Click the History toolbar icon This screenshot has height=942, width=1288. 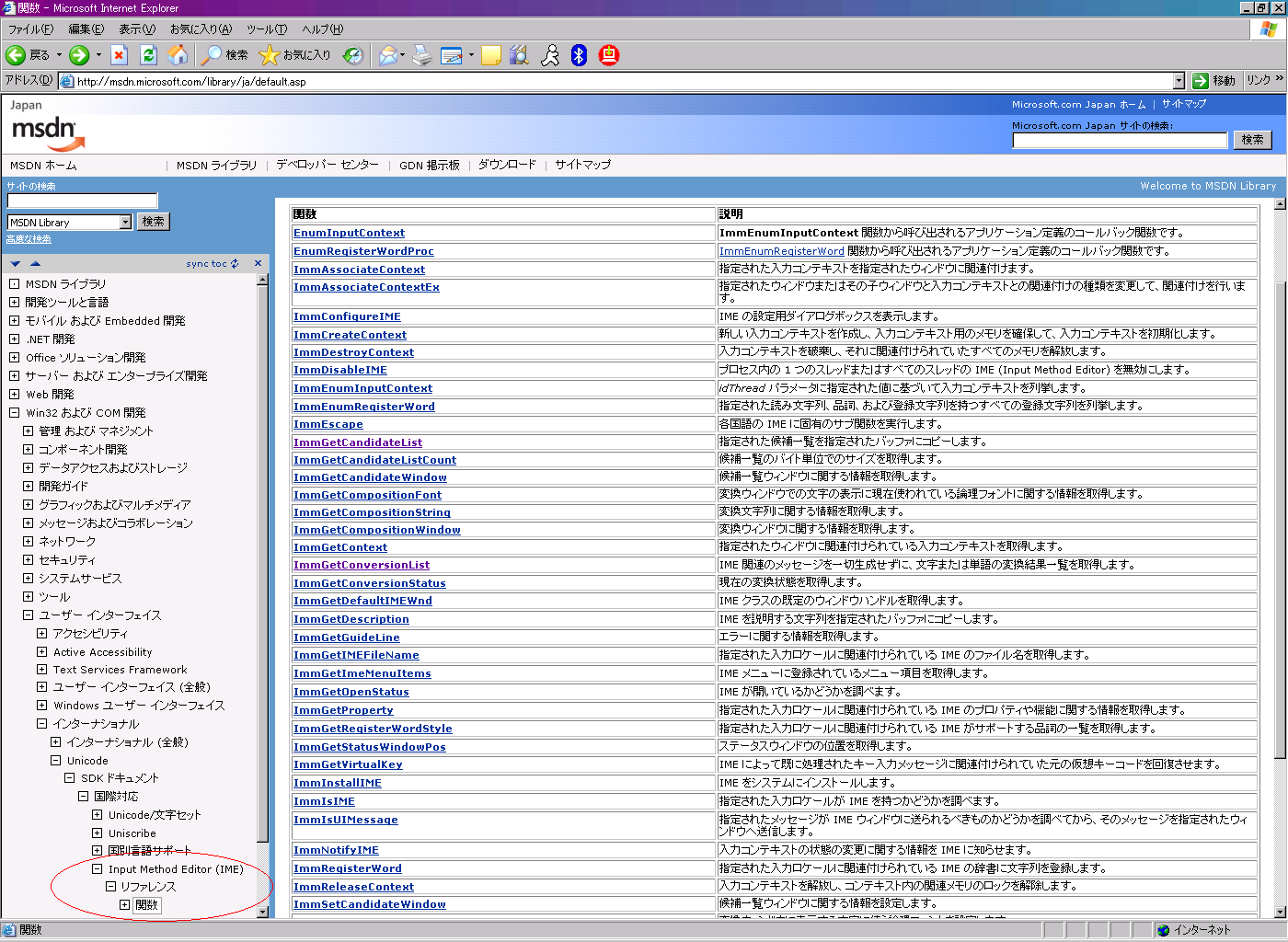pyautogui.click(x=353, y=55)
